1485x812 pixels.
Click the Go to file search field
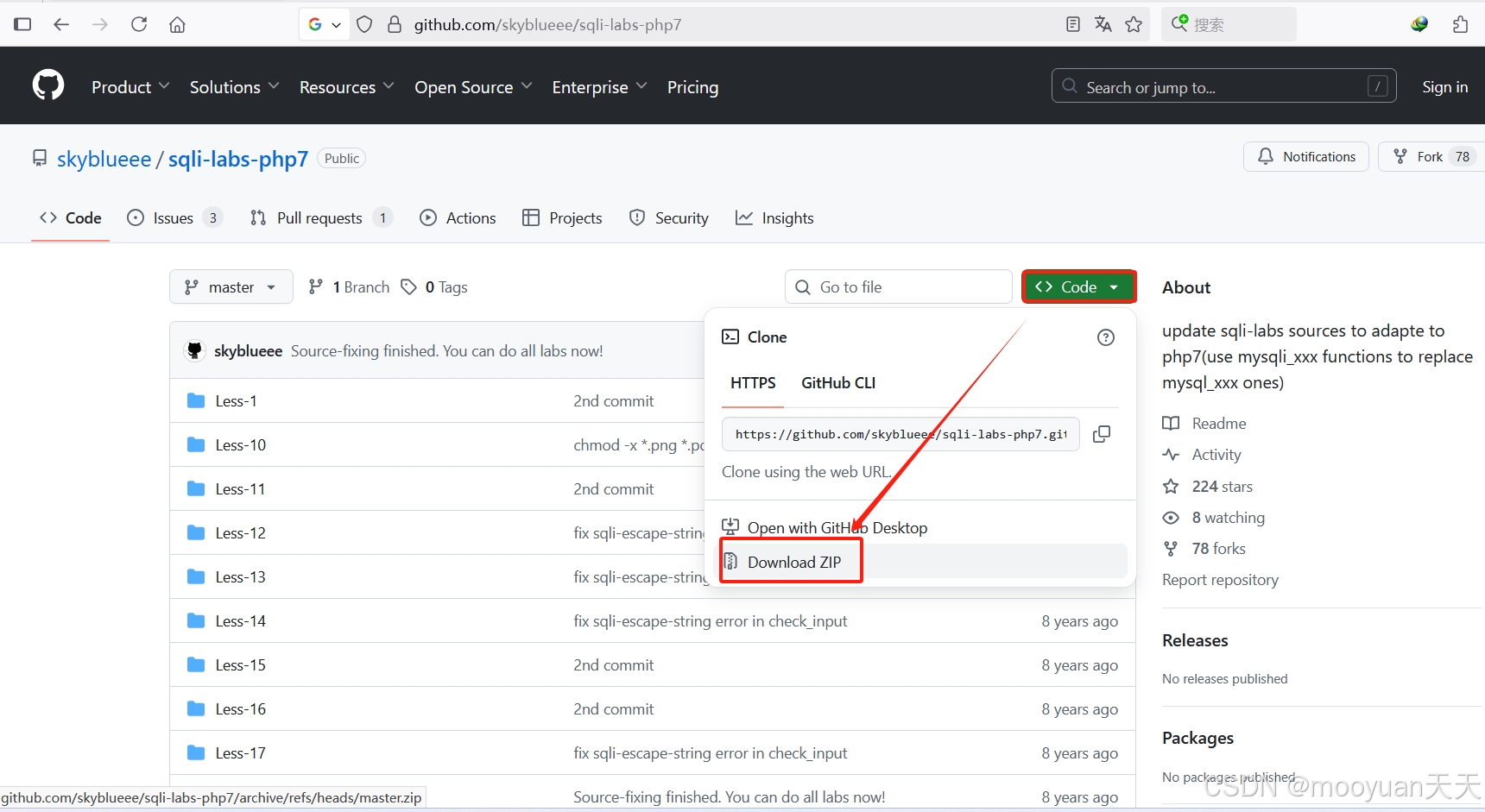click(898, 286)
